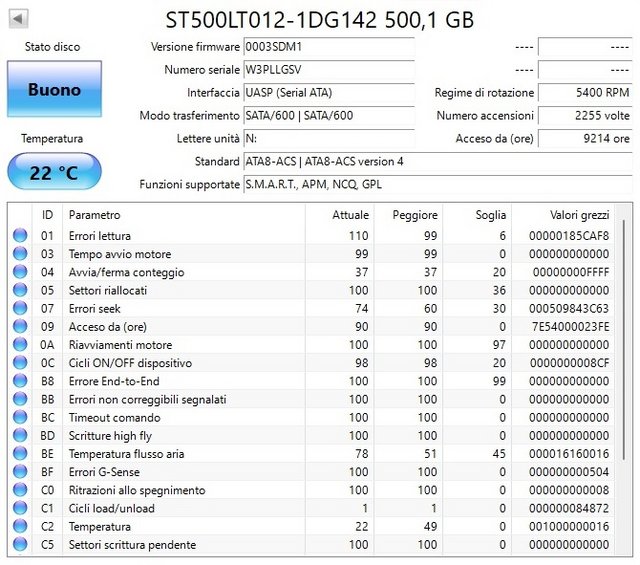Click the Standard field ATA8-ACS version 4
Image resolution: width=640 pixels, height=565 pixels.
pyautogui.click(x=438, y=161)
